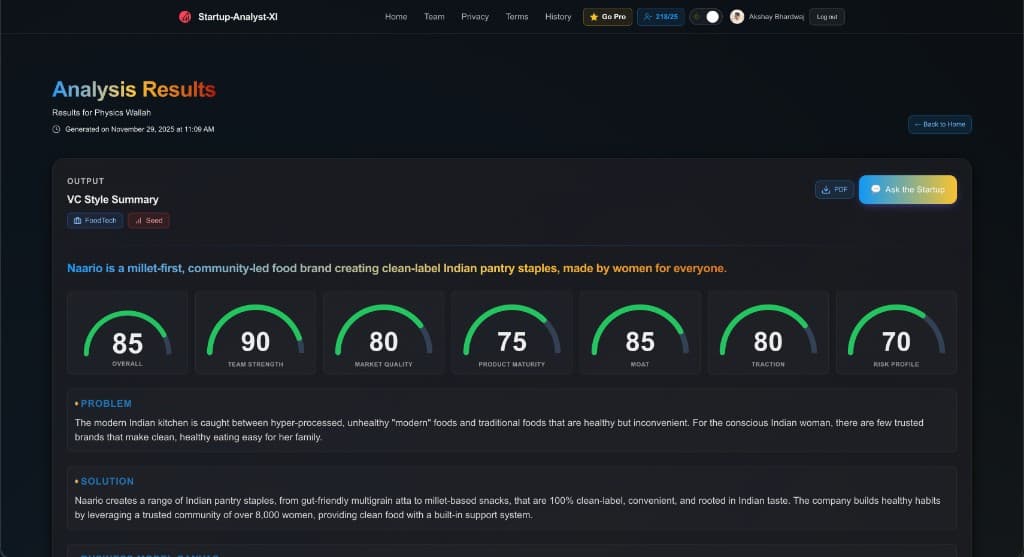1024x557 pixels.
Task: Open the Terms nav link
Action: (x=517, y=17)
